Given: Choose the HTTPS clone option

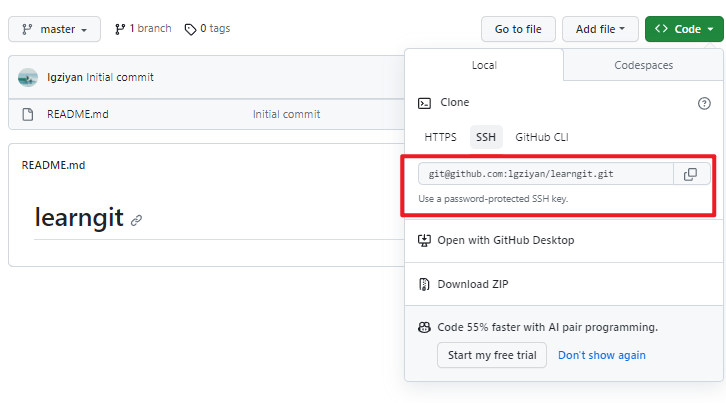Looking at the screenshot, I should tap(440, 137).
